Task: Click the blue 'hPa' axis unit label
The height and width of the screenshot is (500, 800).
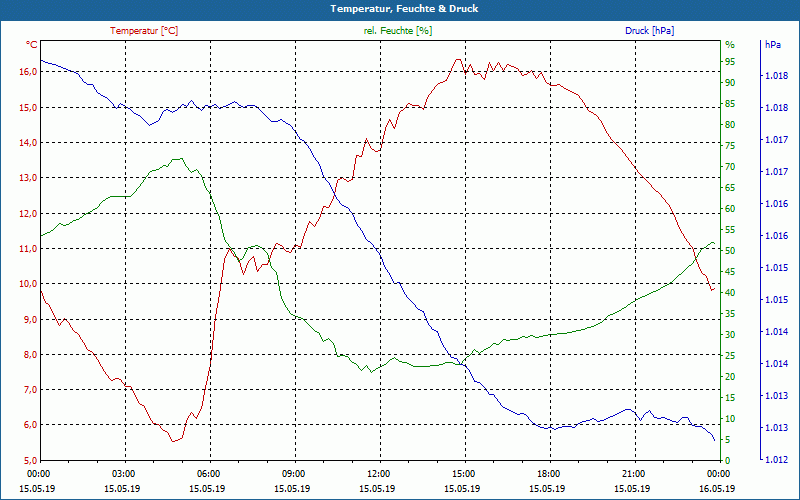Action: (x=773, y=45)
